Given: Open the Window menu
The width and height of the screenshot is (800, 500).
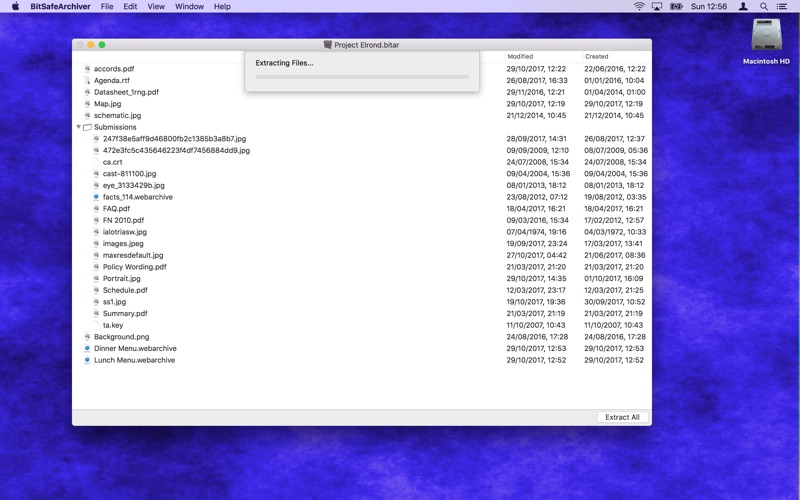Looking at the screenshot, I should [x=189, y=6].
